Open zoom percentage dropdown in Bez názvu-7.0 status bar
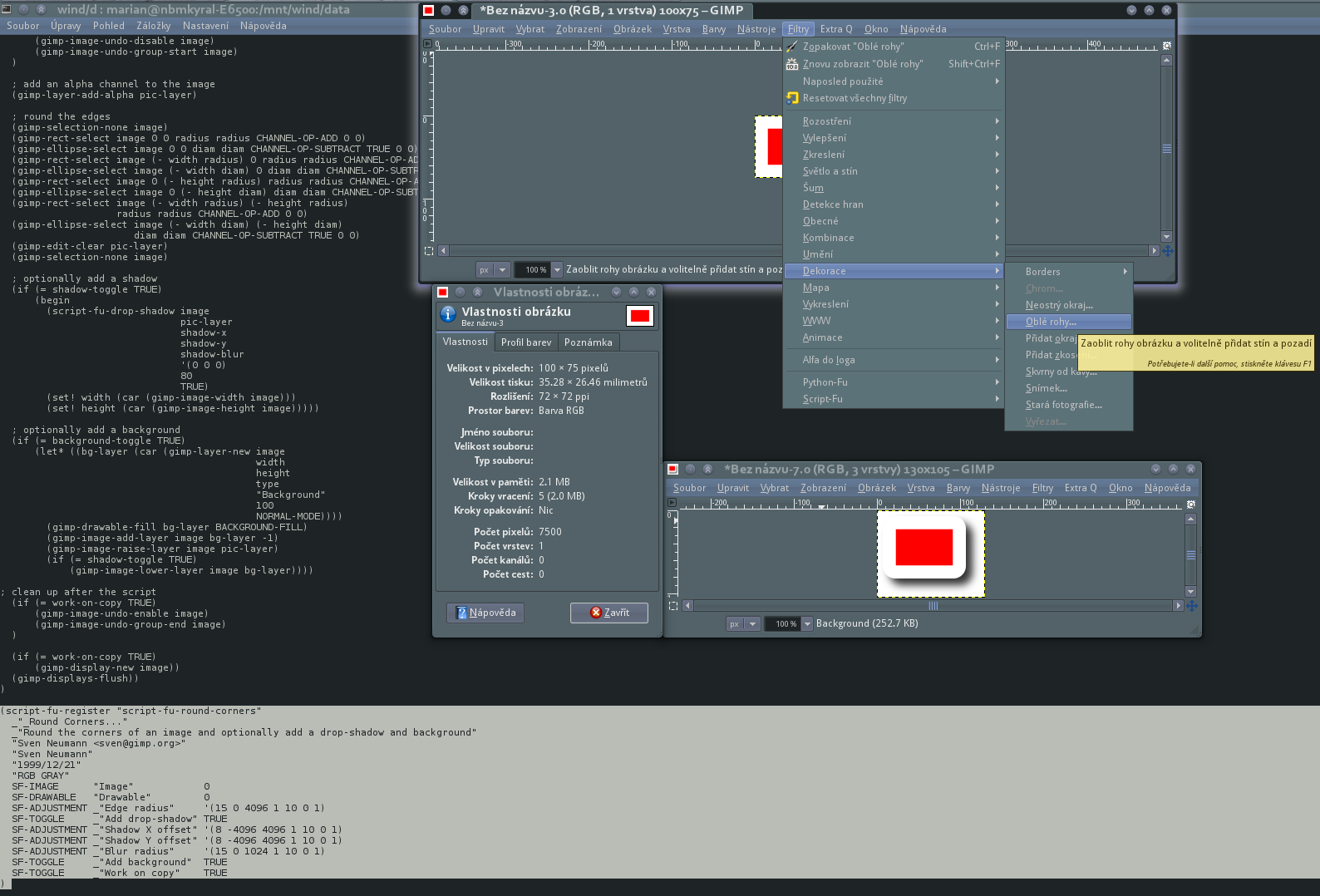Viewport: 1320px width, 896px height. 807,624
